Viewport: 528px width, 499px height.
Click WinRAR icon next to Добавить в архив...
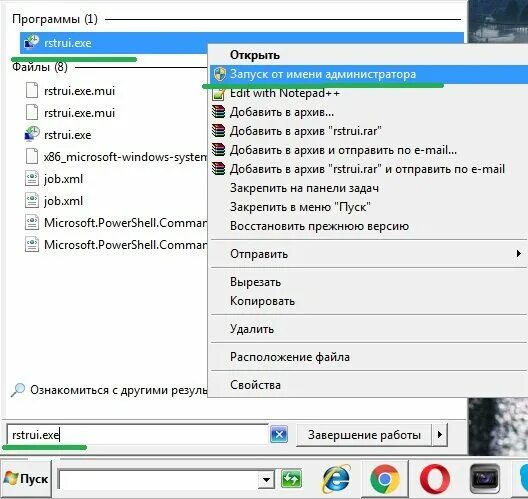pos(218,112)
